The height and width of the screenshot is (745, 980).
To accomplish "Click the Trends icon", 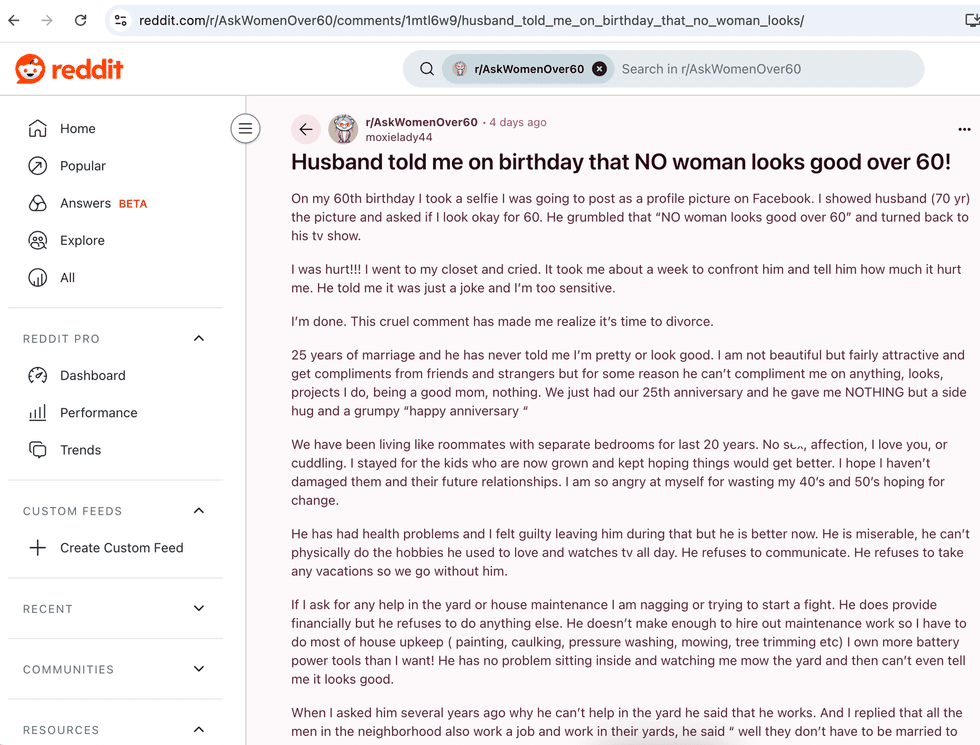I will click(x=38, y=449).
